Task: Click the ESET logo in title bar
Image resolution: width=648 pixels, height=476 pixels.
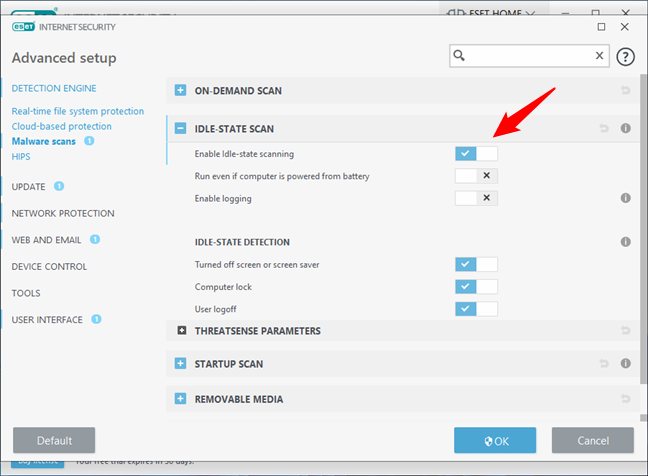Action: (24, 27)
